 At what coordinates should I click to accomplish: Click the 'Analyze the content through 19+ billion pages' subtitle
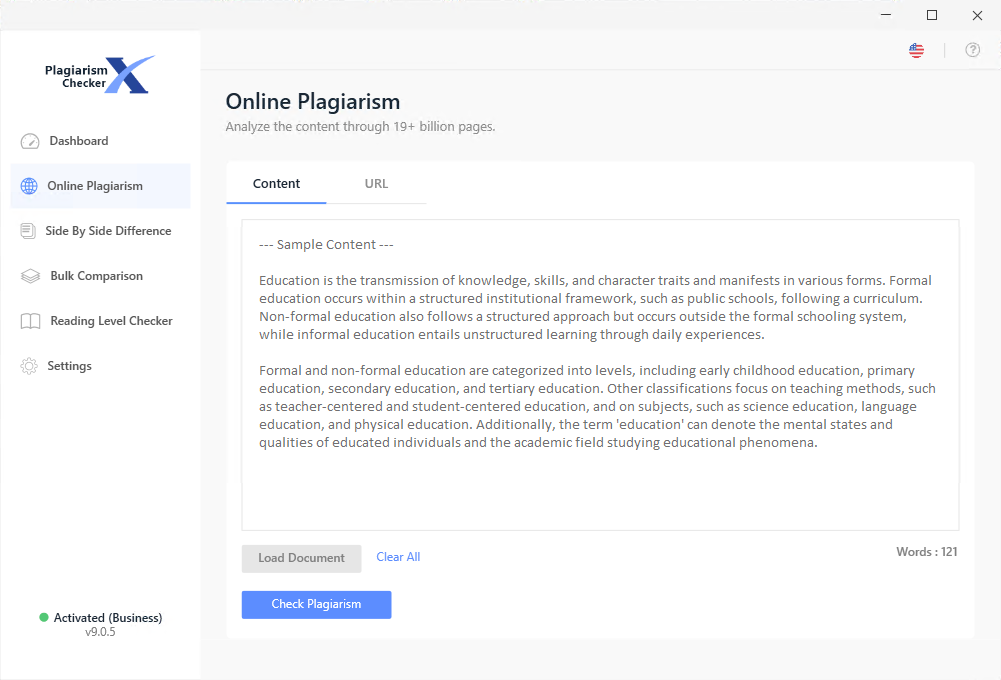click(360, 126)
